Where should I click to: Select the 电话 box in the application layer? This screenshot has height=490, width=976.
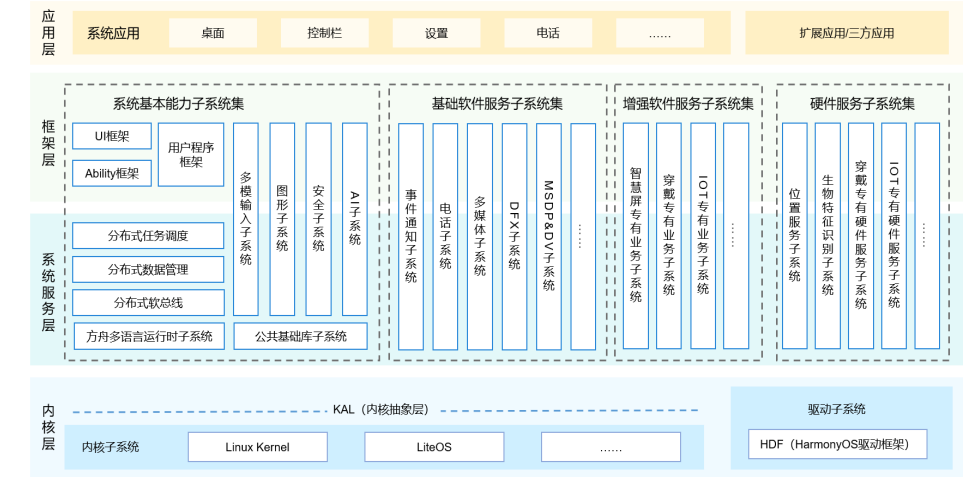(x=548, y=33)
